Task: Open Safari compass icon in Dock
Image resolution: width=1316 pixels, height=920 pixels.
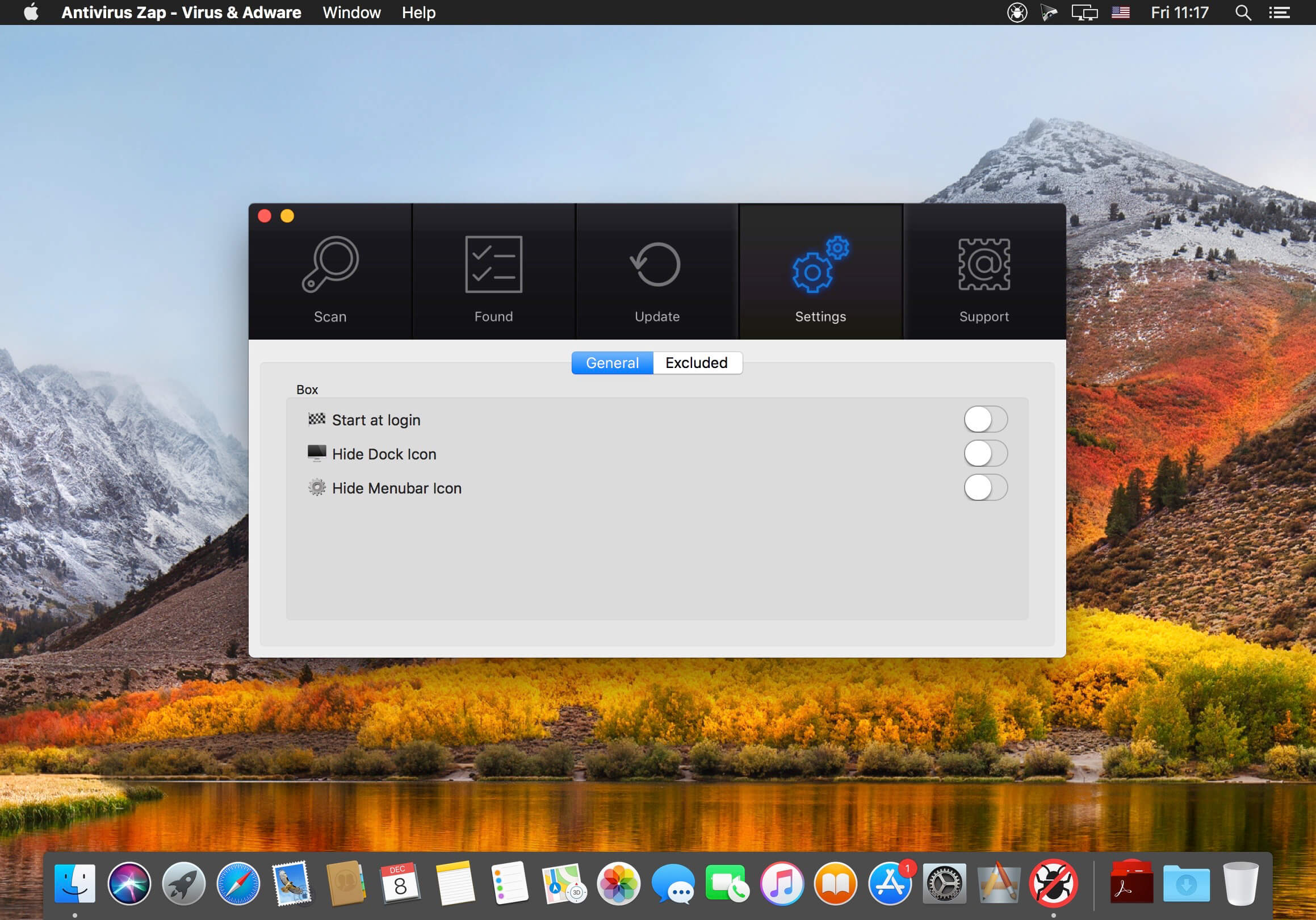Action: tap(238, 883)
